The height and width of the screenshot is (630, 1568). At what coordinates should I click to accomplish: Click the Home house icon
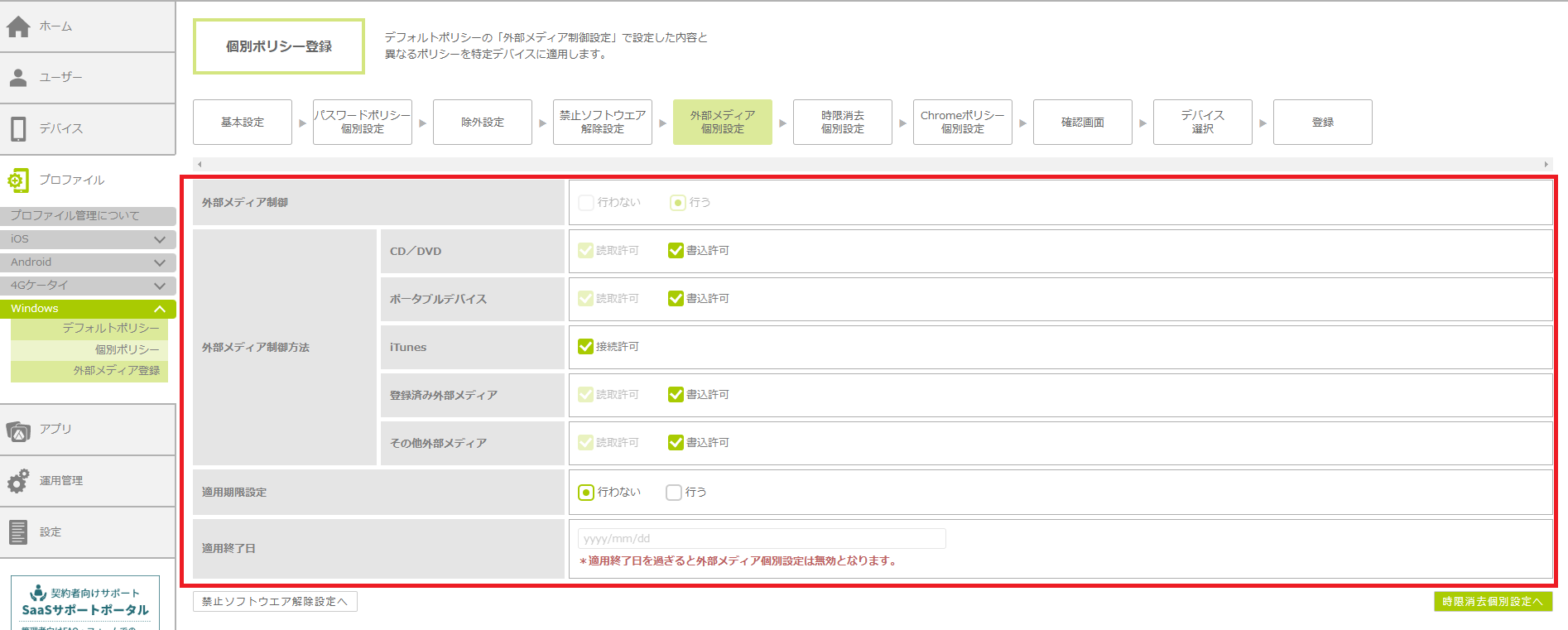coord(18,26)
